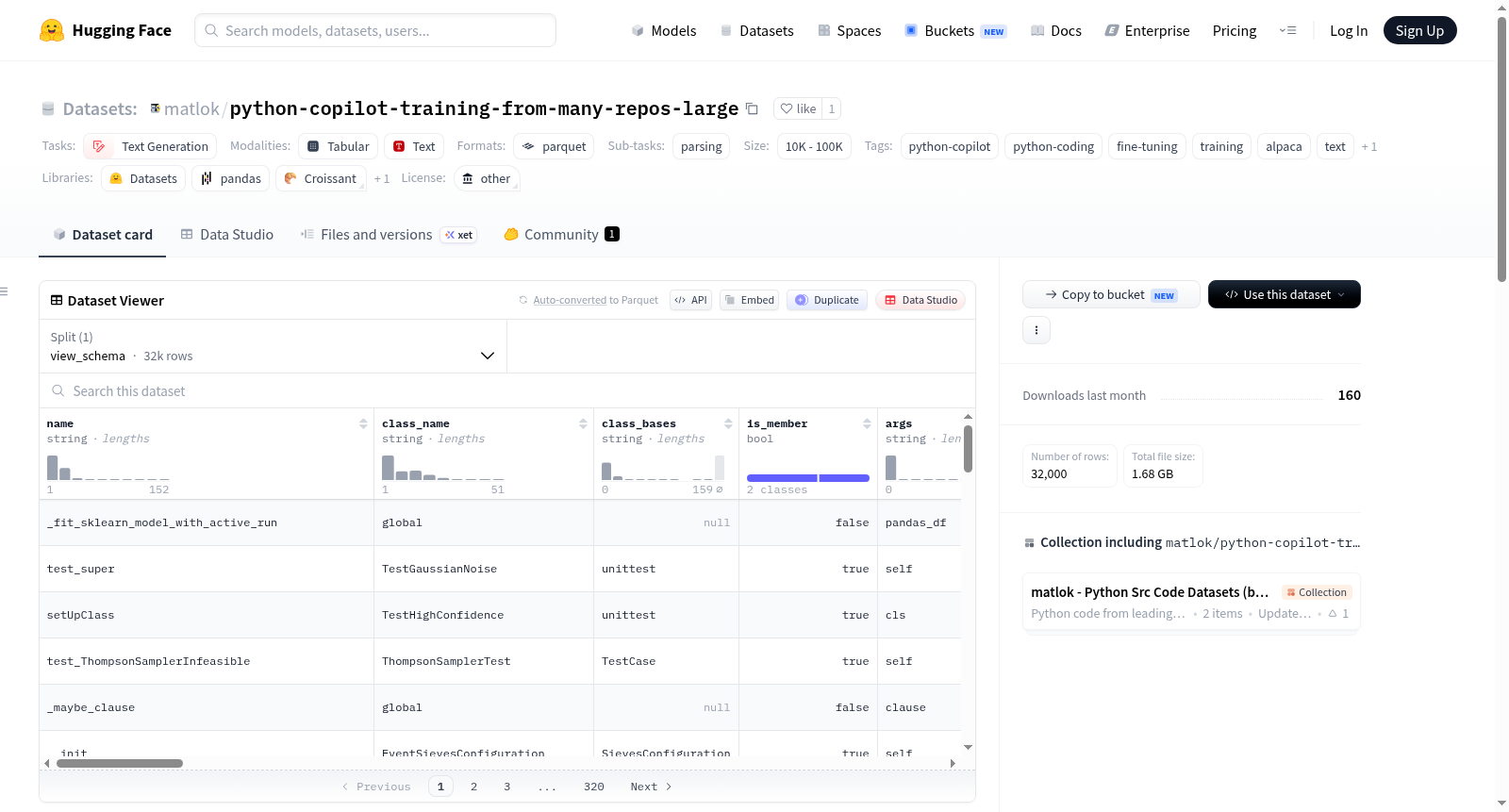The image size is (1509, 812).
Task: Open the three-dot more options button
Action: click(1036, 330)
